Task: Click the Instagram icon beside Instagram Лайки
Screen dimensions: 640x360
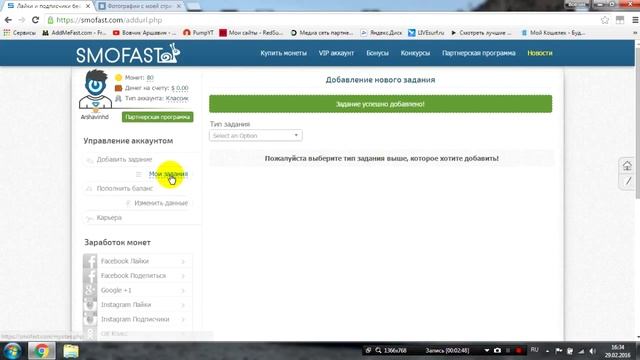Action: click(90, 305)
